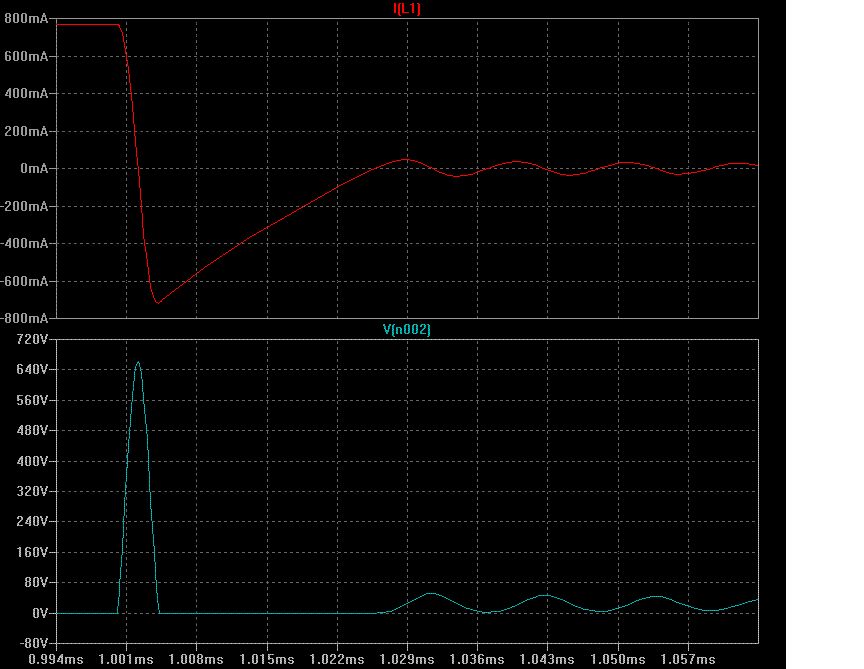Click the 1.057ms time label
864x669 pixels.
pos(688,659)
